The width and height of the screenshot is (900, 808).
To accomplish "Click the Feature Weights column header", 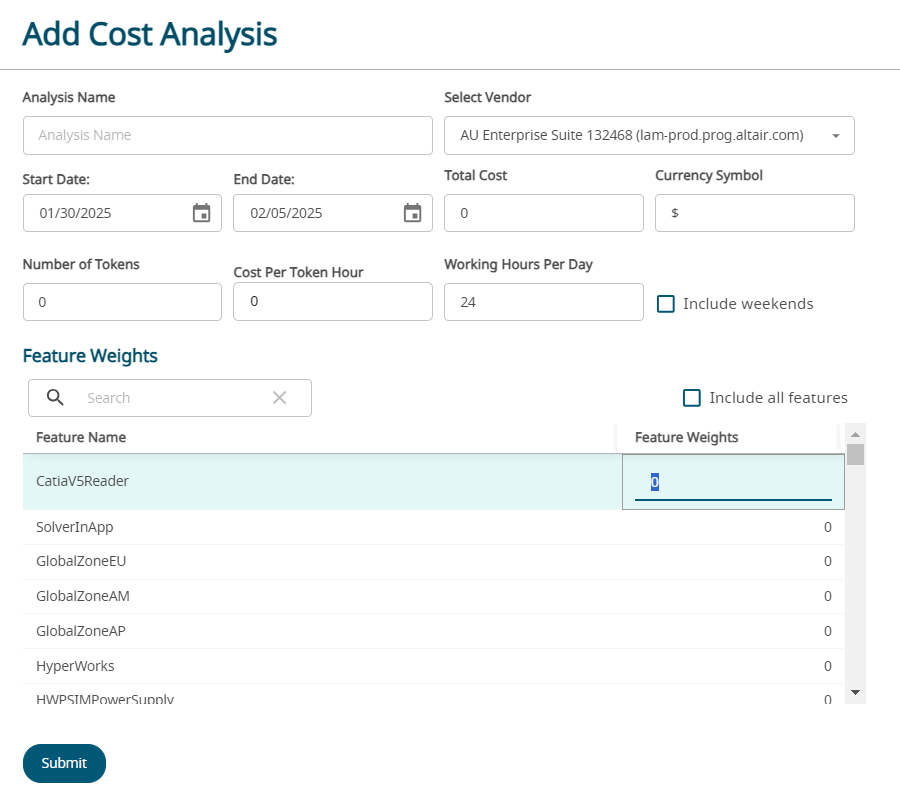I will click(x=686, y=438).
